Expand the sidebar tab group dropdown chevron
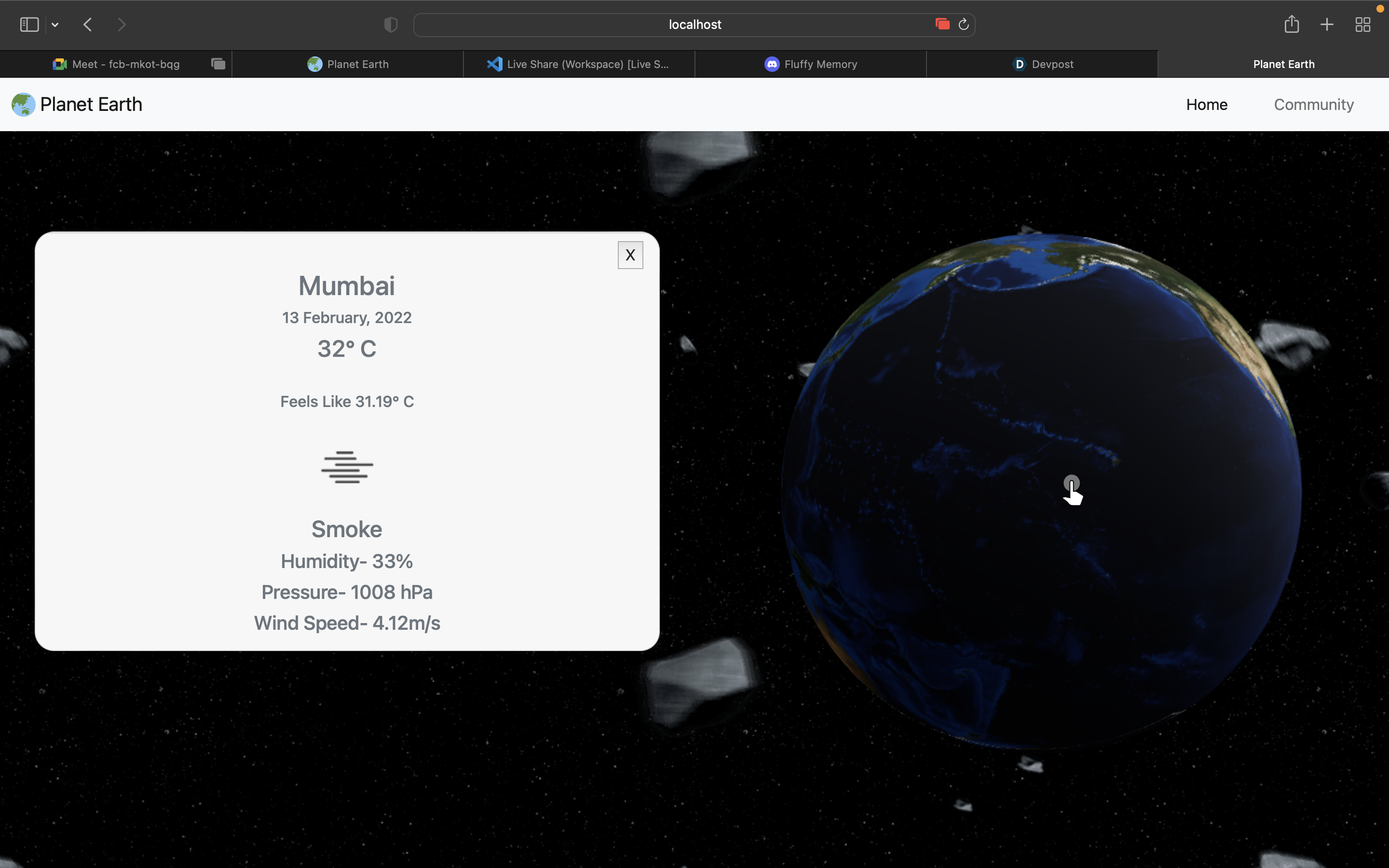This screenshot has width=1389, height=868. click(x=55, y=25)
